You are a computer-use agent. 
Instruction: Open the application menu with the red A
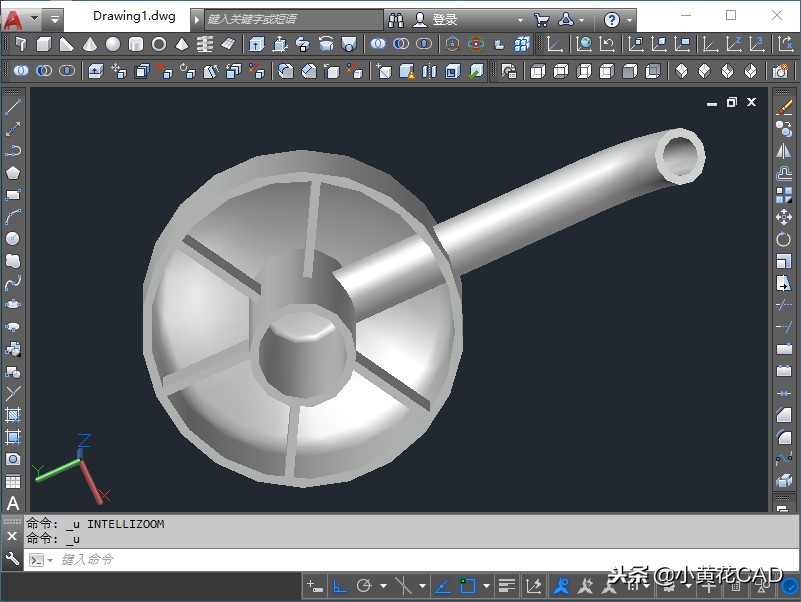tap(11, 17)
